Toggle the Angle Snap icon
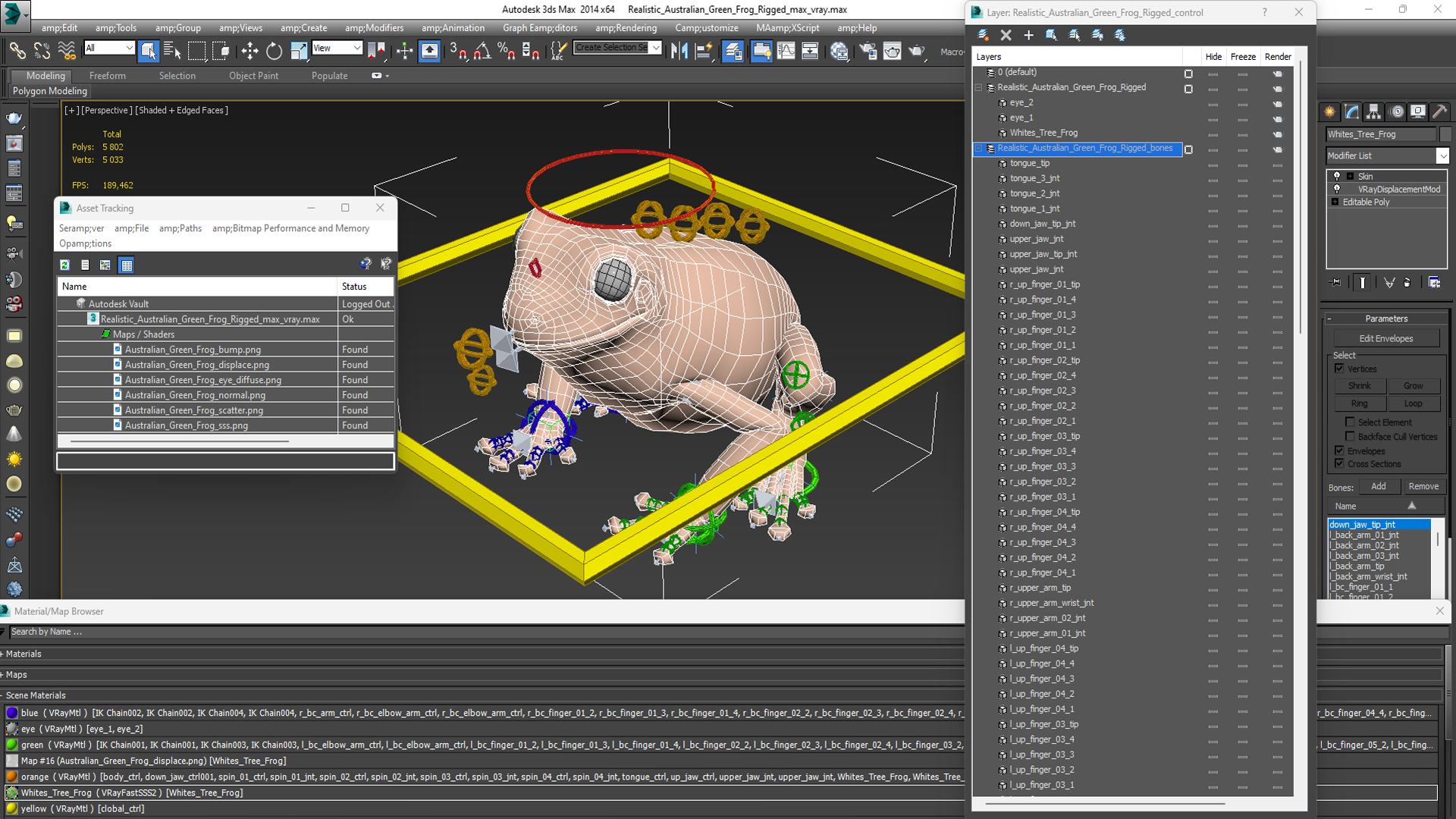The width and height of the screenshot is (1456, 819). point(482,51)
